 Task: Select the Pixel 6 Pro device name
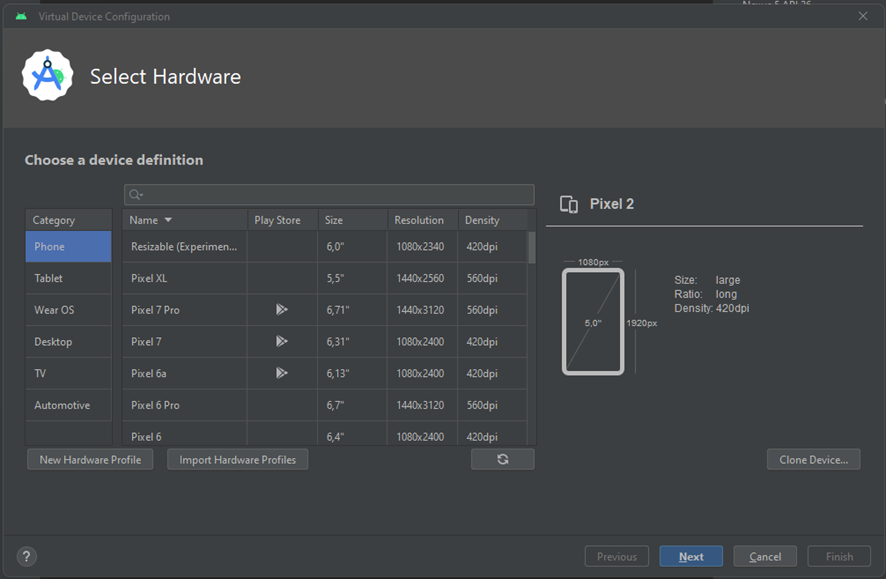coord(155,405)
